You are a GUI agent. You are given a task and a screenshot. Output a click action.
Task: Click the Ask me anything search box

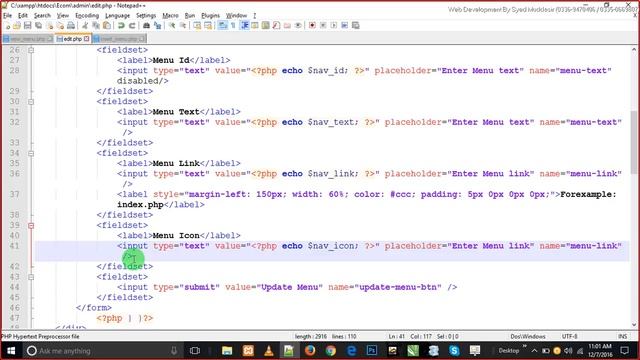102,351
